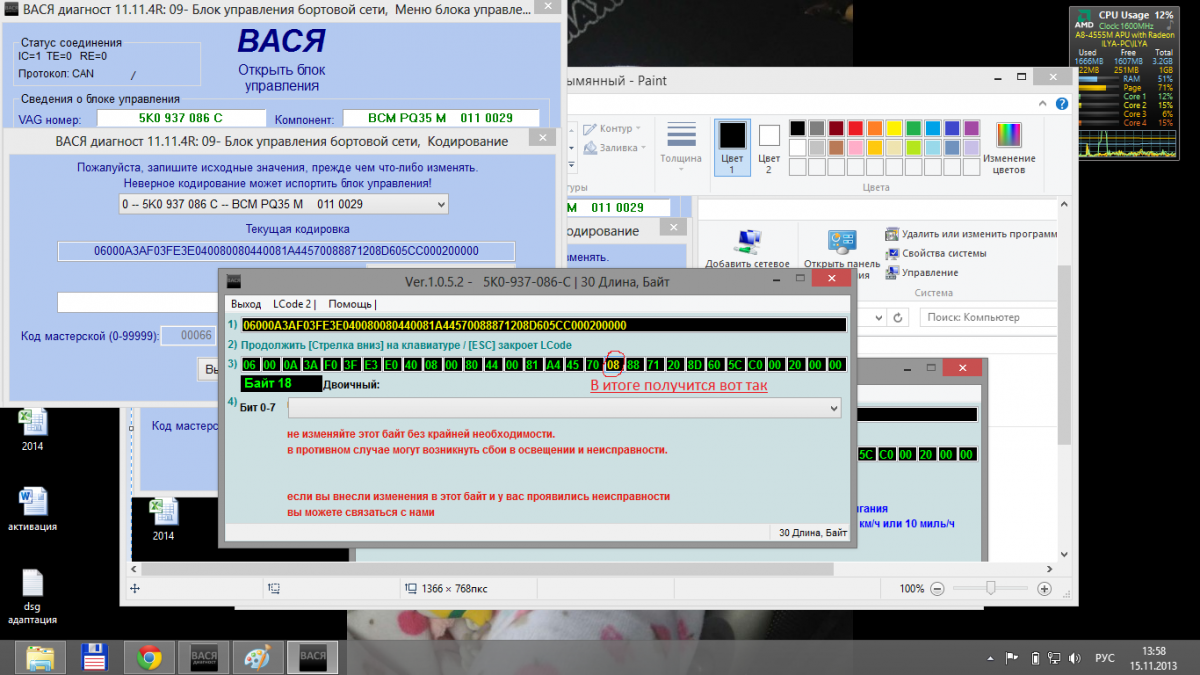Click the battery icon in system tray
The image size is (1200, 675).
(1035, 657)
